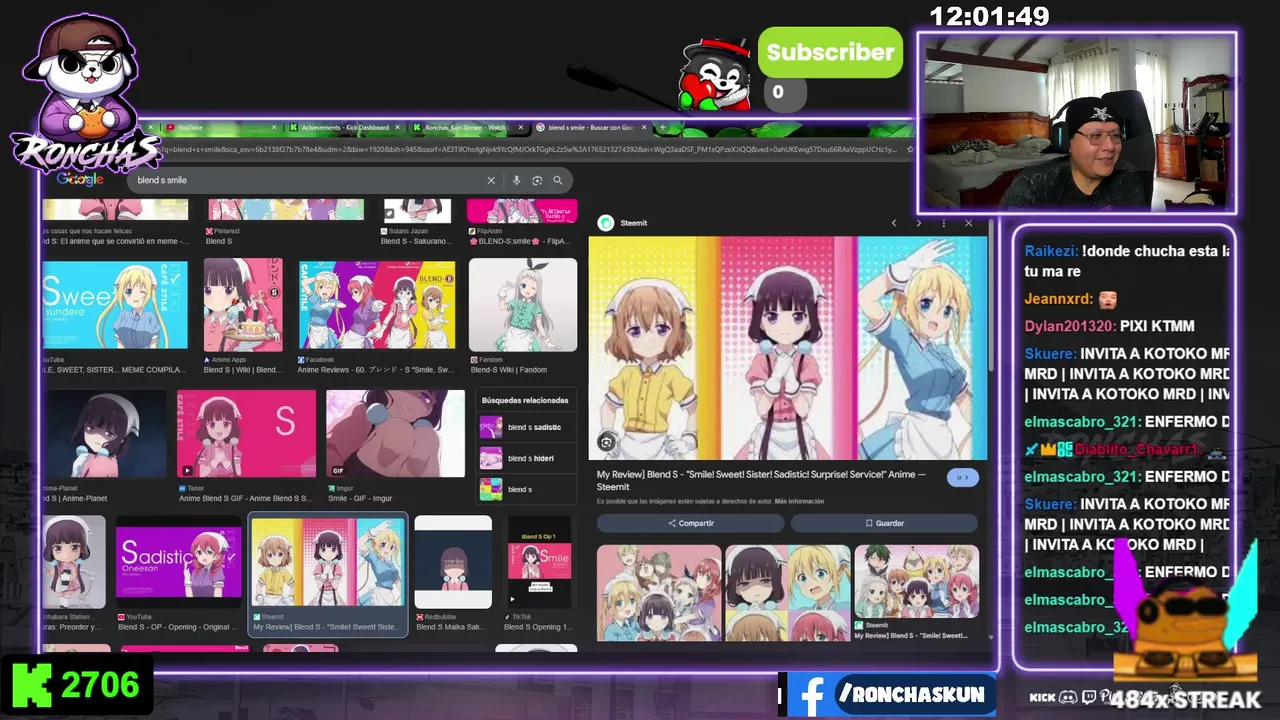Image resolution: width=1280 pixels, height=720 pixels.
Task: Click the Steemit source logo icon
Action: 606,223
